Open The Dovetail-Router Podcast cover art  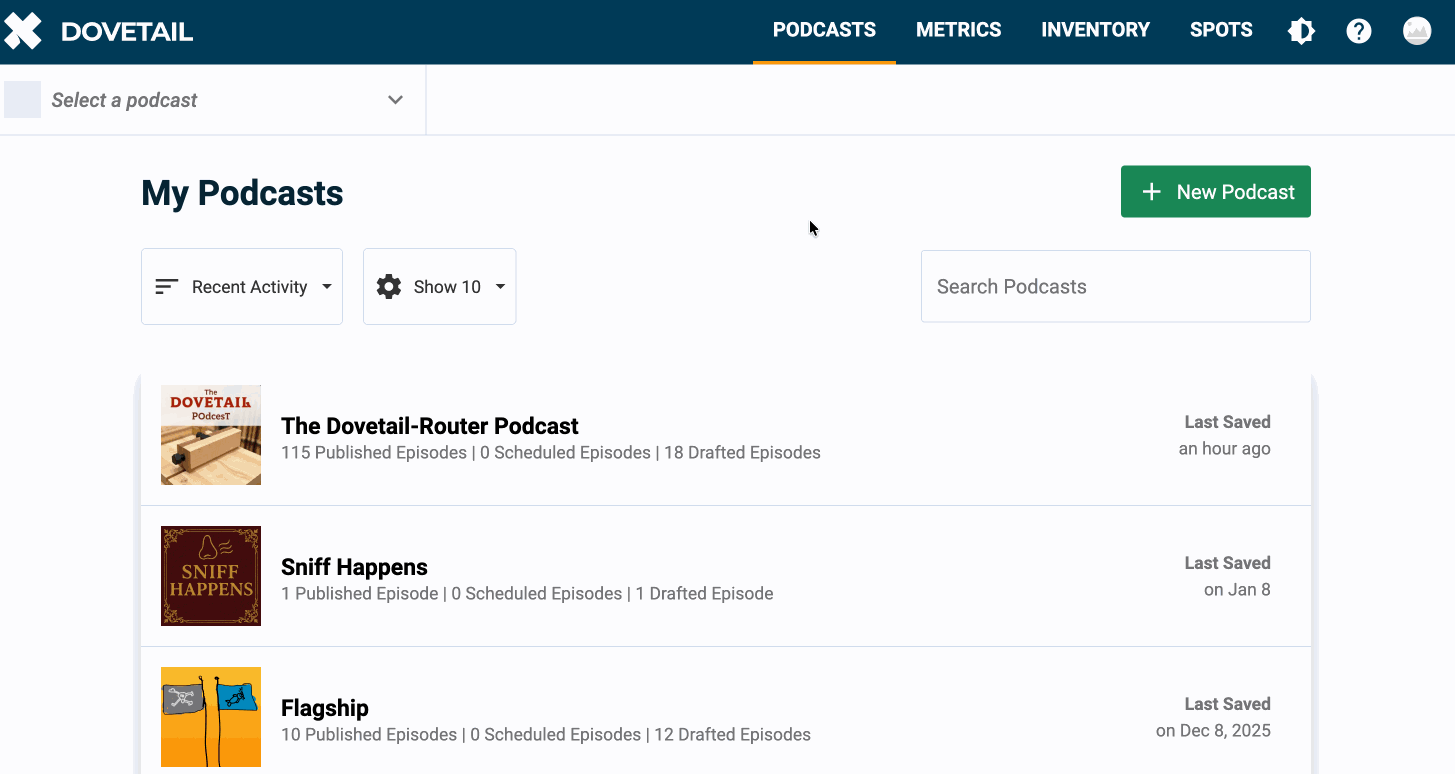click(211, 435)
